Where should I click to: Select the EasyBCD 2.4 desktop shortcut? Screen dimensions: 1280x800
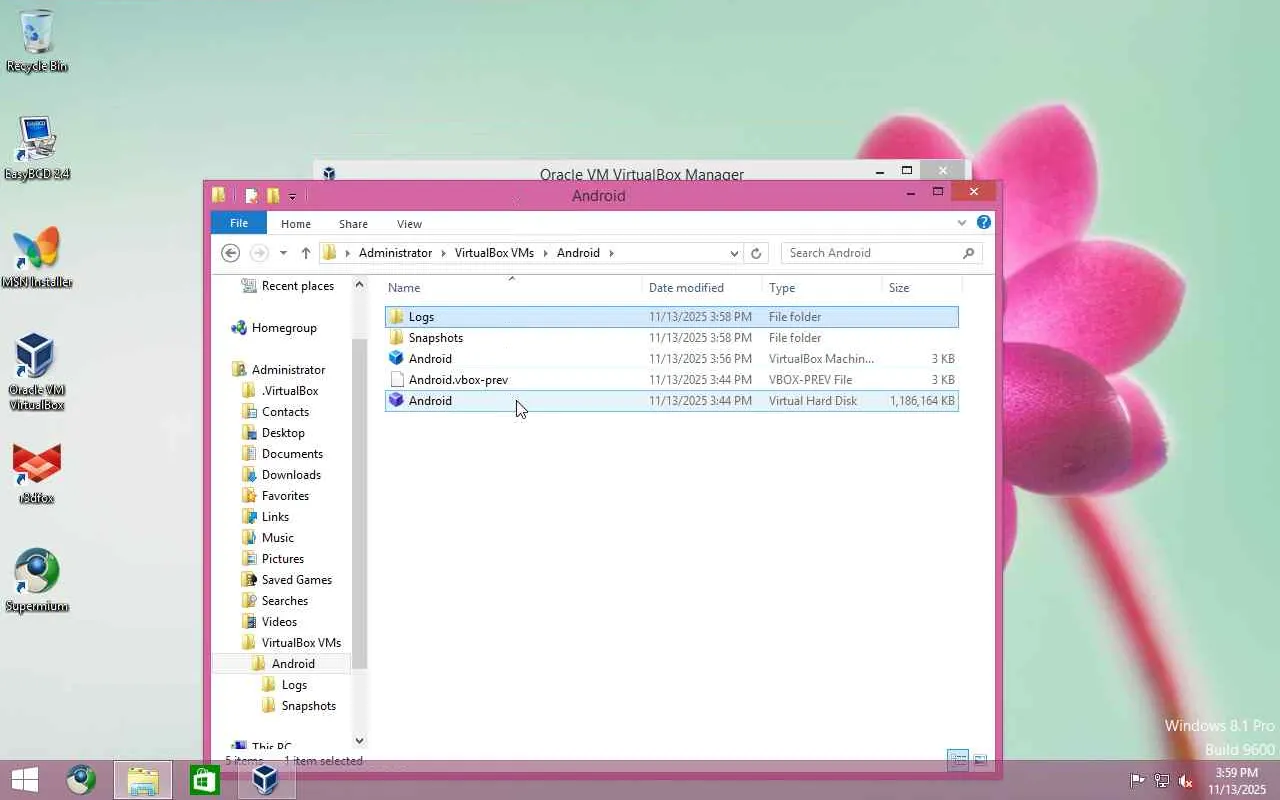[x=37, y=148]
